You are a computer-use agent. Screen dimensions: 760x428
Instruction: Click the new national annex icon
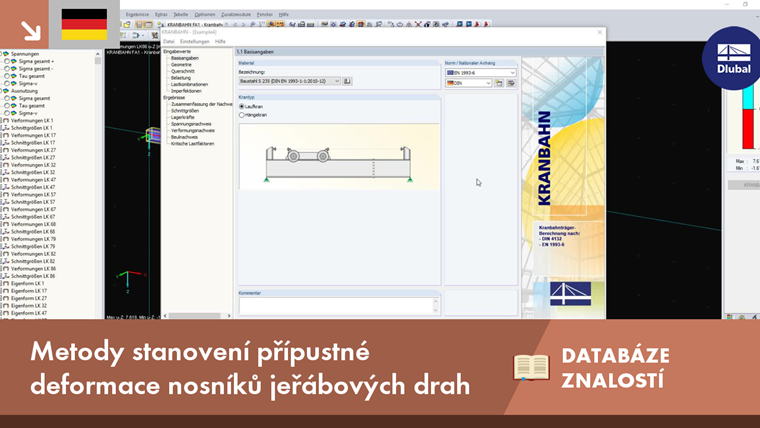coord(499,83)
